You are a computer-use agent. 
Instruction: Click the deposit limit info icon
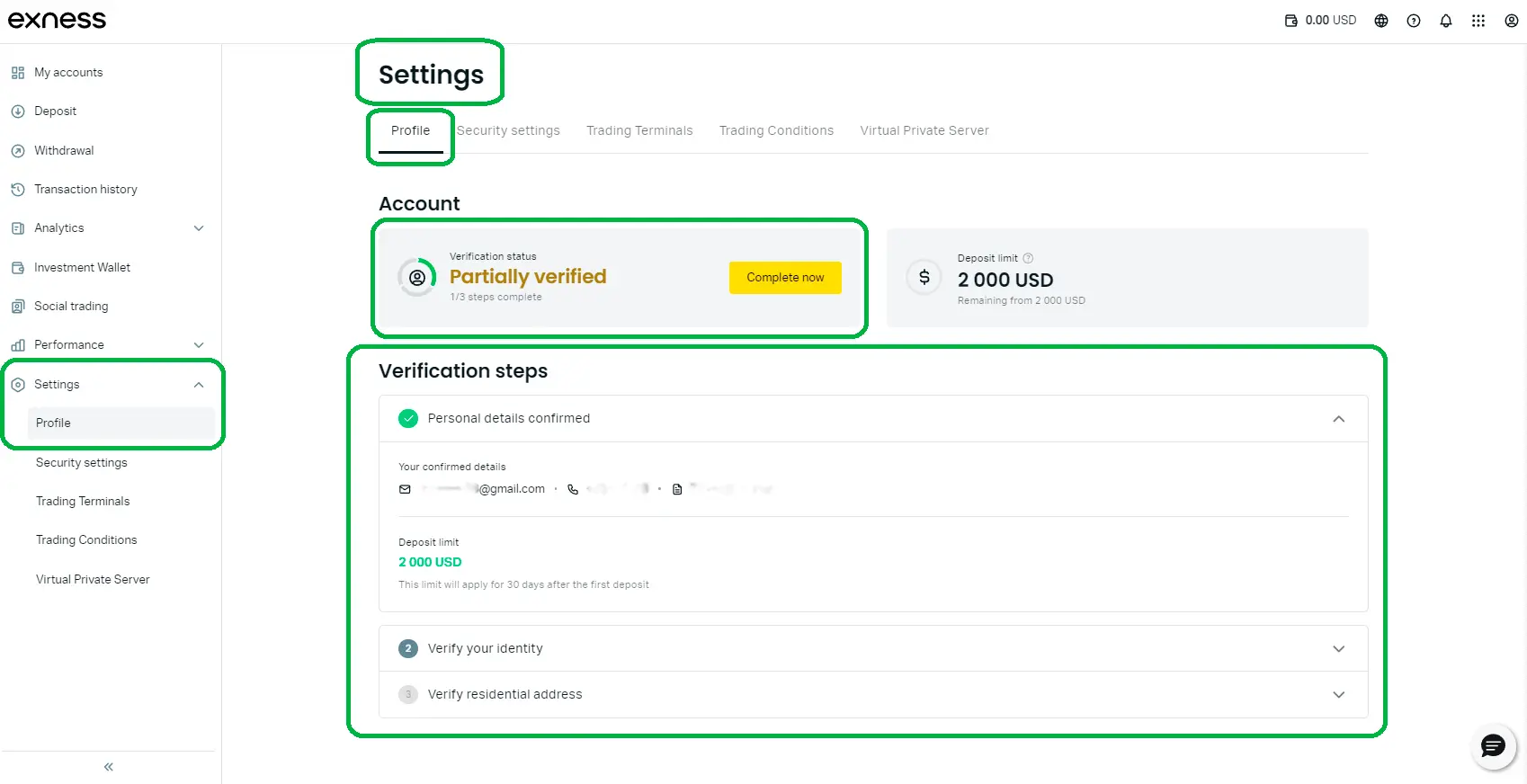click(x=1028, y=258)
